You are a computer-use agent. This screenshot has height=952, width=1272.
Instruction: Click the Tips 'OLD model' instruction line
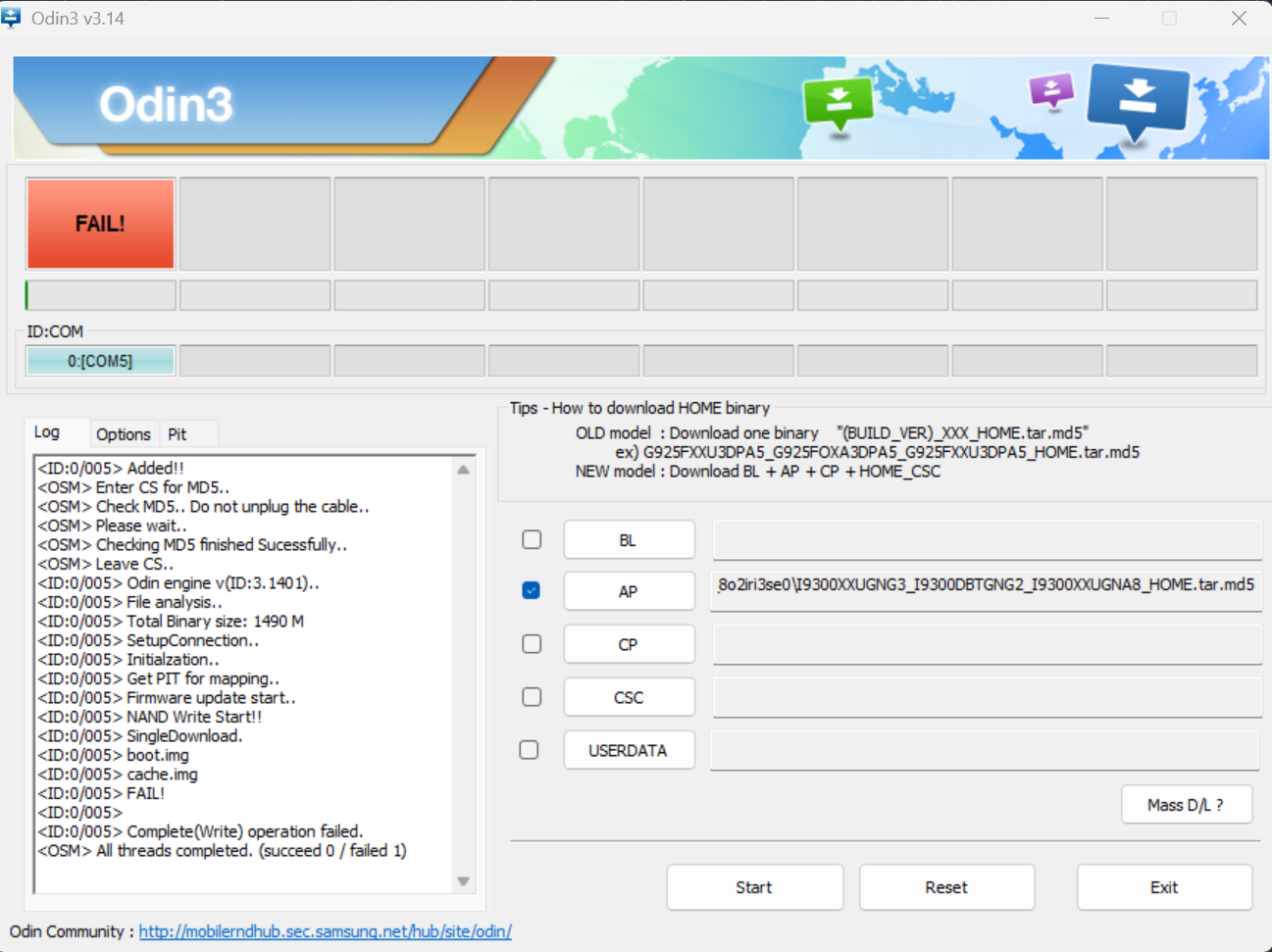[832, 433]
